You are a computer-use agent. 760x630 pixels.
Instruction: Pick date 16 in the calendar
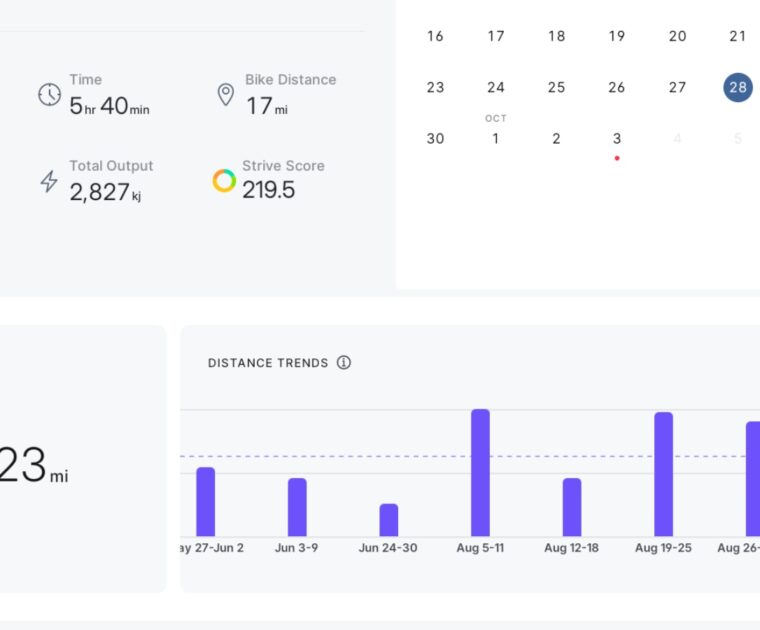435,36
